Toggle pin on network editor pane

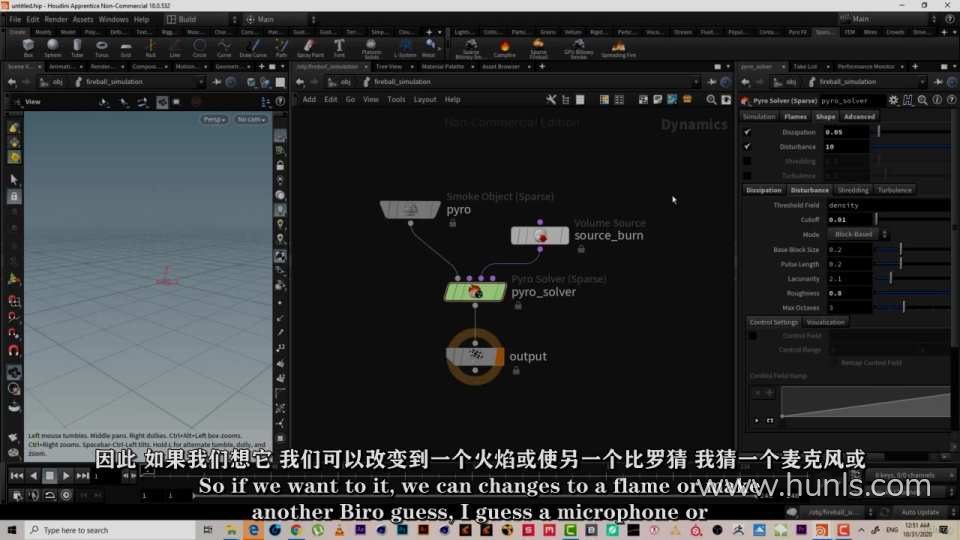[712, 81]
